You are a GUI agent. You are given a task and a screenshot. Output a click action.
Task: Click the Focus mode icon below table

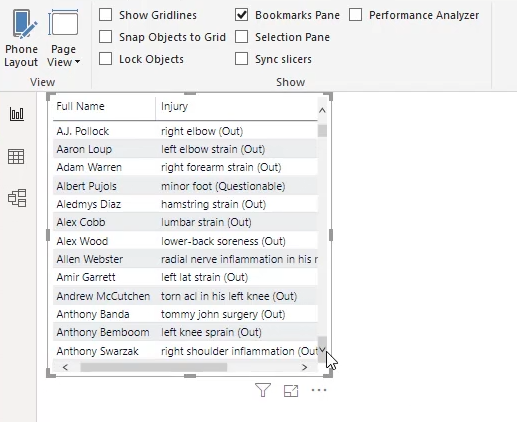[291, 391]
